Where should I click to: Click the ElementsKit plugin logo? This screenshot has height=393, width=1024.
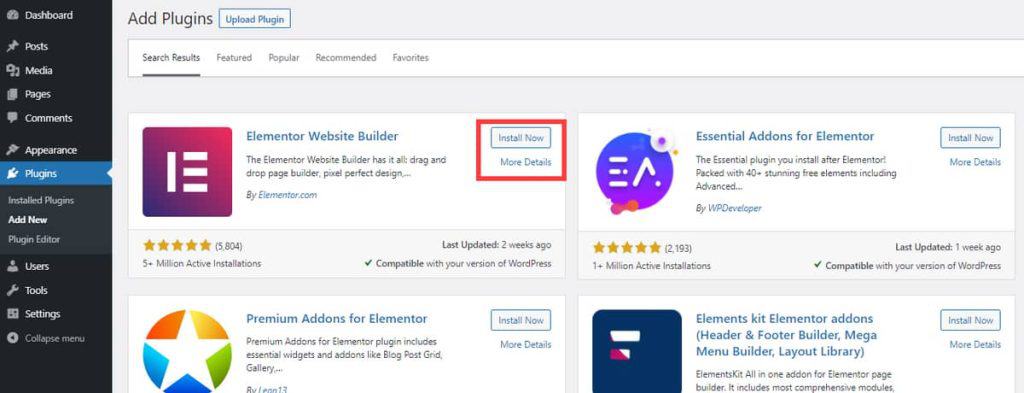point(637,351)
